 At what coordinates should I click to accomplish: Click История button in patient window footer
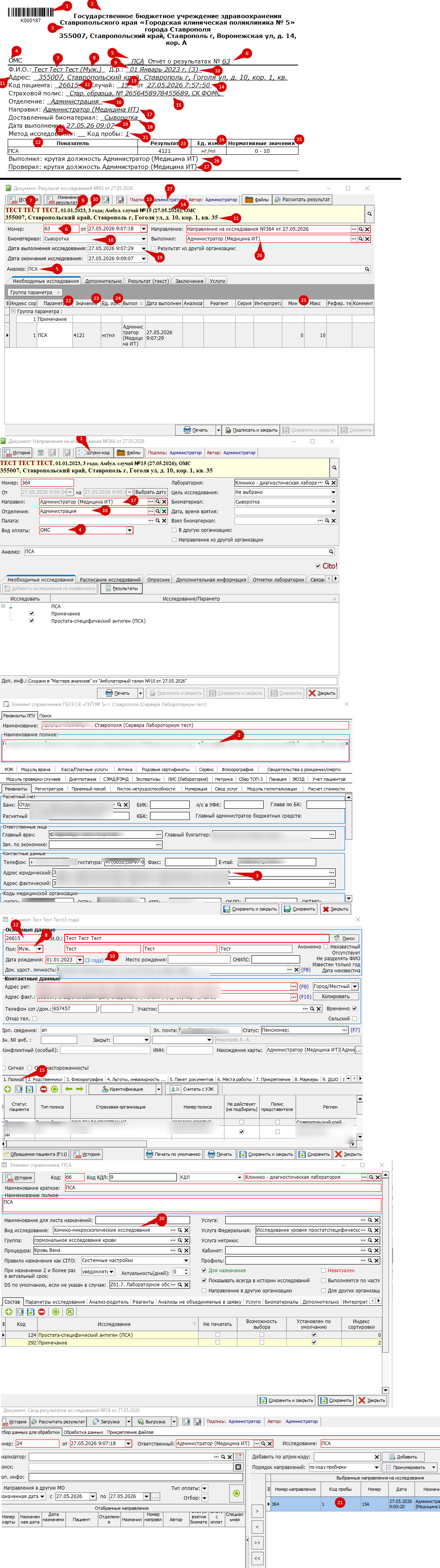click(x=86, y=1154)
